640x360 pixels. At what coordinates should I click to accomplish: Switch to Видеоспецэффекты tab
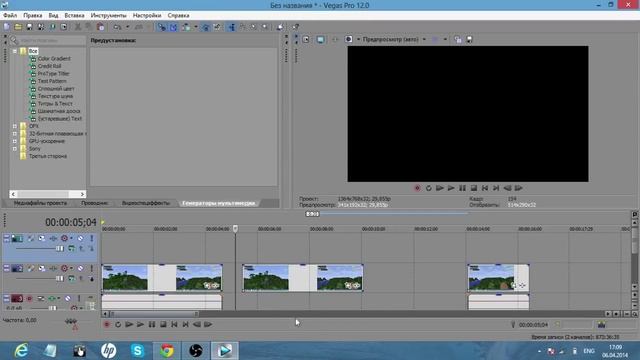(x=146, y=203)
